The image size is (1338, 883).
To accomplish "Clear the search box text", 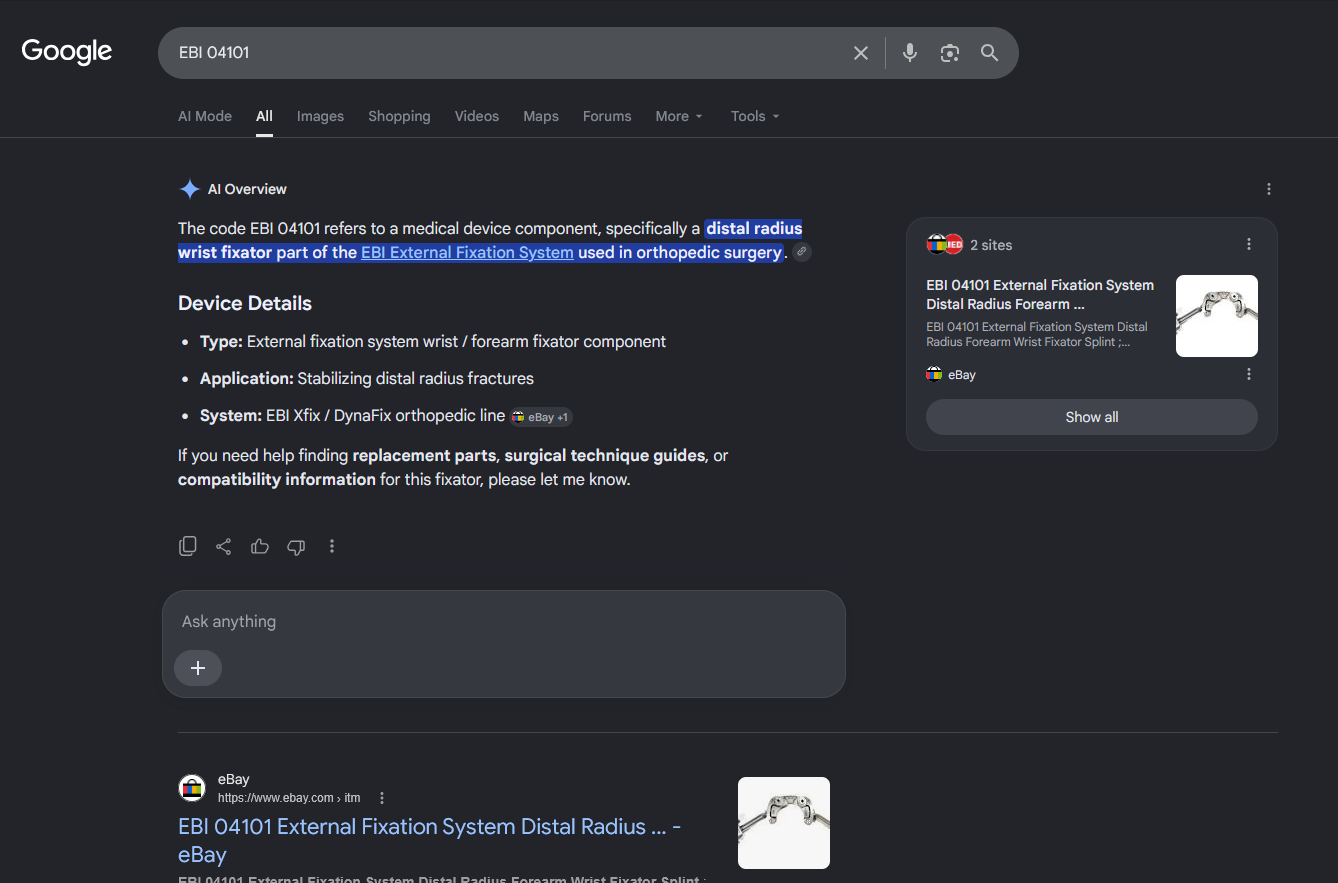I will pos(860,53).
